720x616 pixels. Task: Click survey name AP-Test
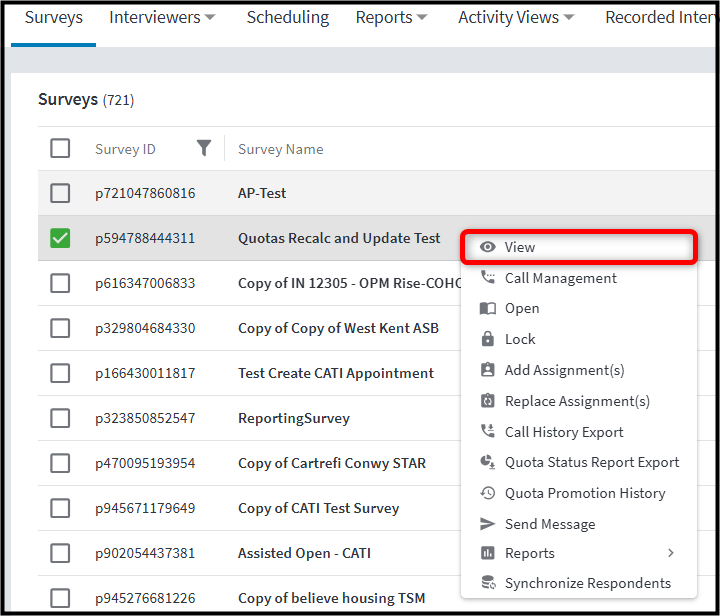(262, 193)
